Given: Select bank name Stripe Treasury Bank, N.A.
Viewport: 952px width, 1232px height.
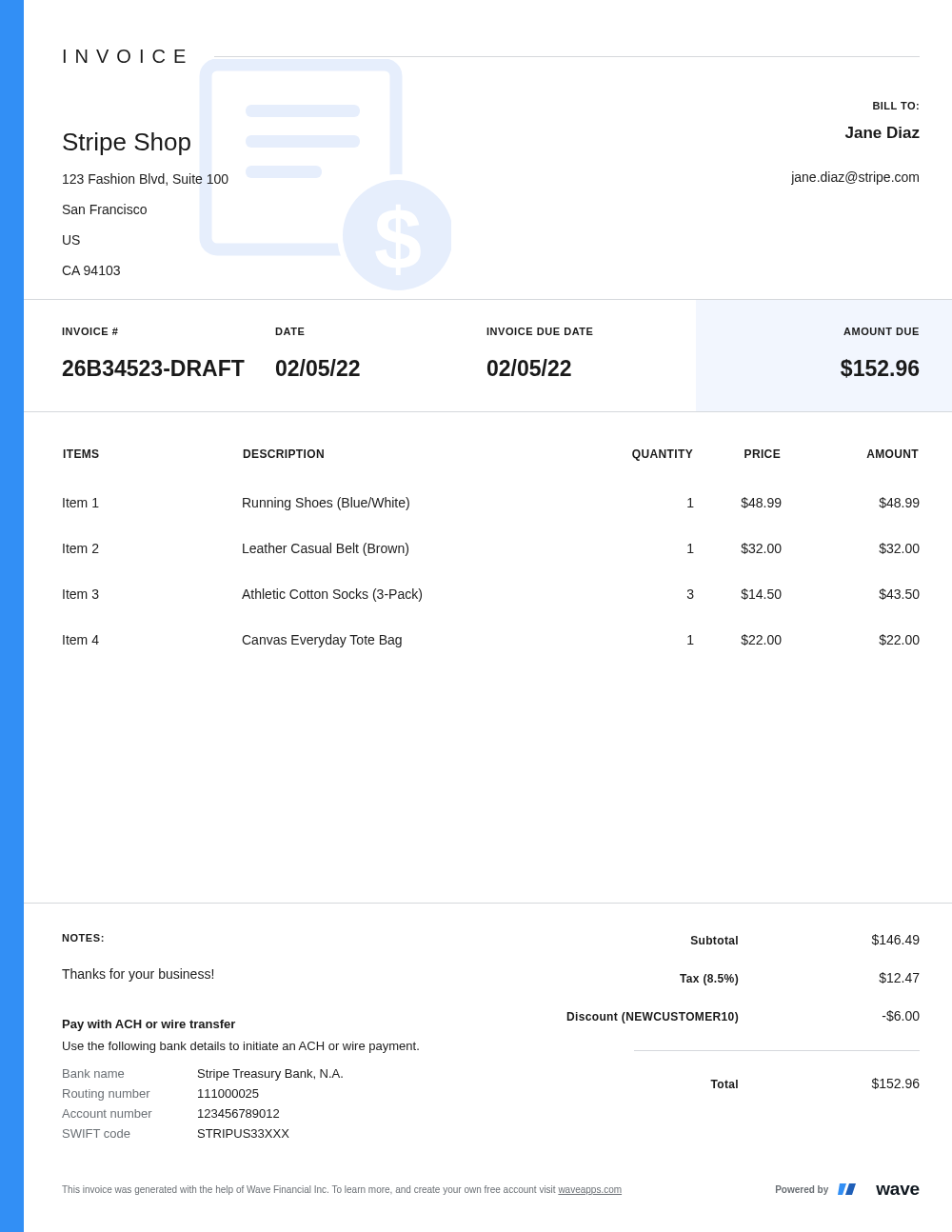Looking at the screenshot, I should pos(270,1074).
